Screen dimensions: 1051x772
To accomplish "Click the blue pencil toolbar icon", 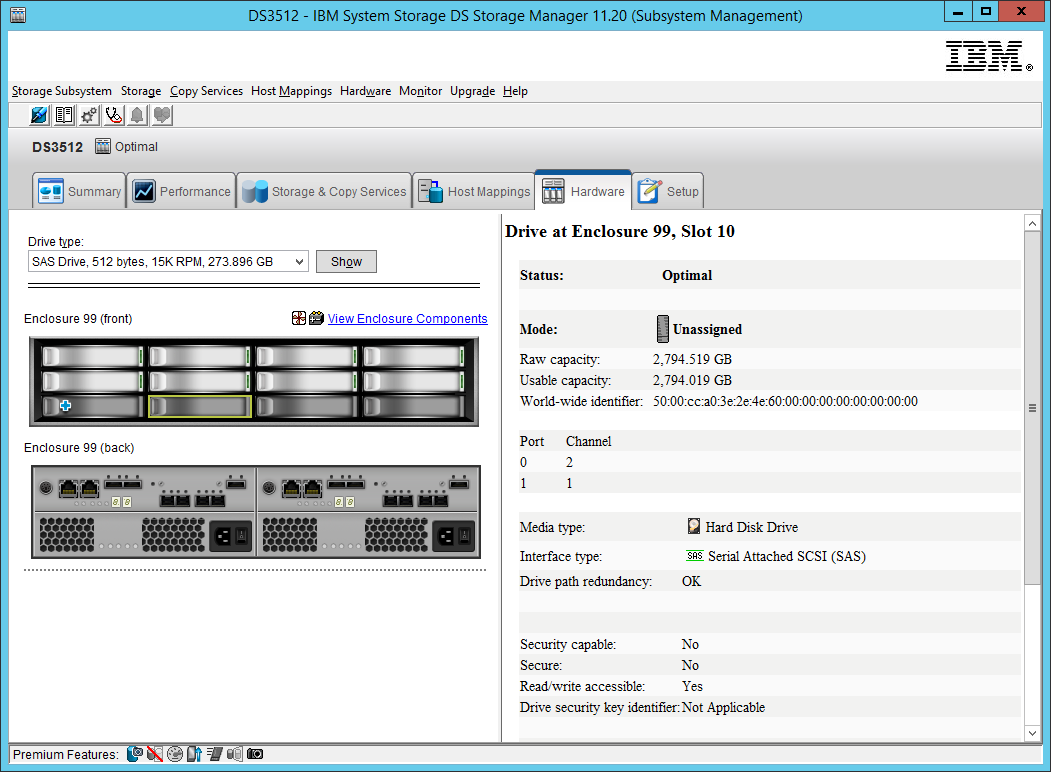I will click(38, 115).
